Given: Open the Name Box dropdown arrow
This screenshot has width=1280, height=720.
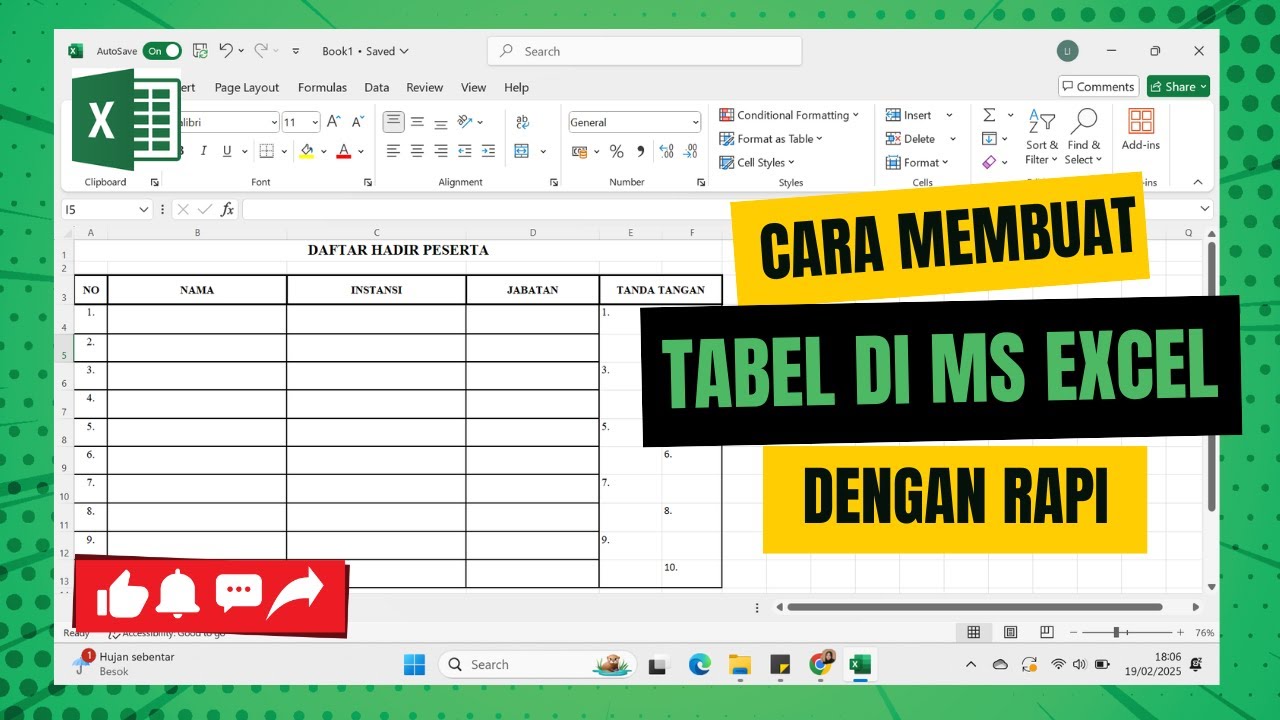Looking at the screenshot, I should (145, 209).
